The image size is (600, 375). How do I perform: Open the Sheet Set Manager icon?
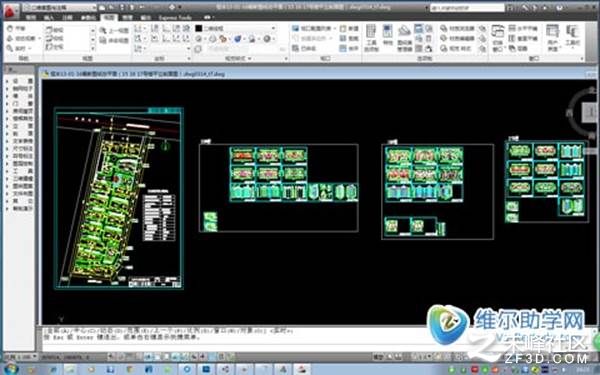[x=404, y=38]
